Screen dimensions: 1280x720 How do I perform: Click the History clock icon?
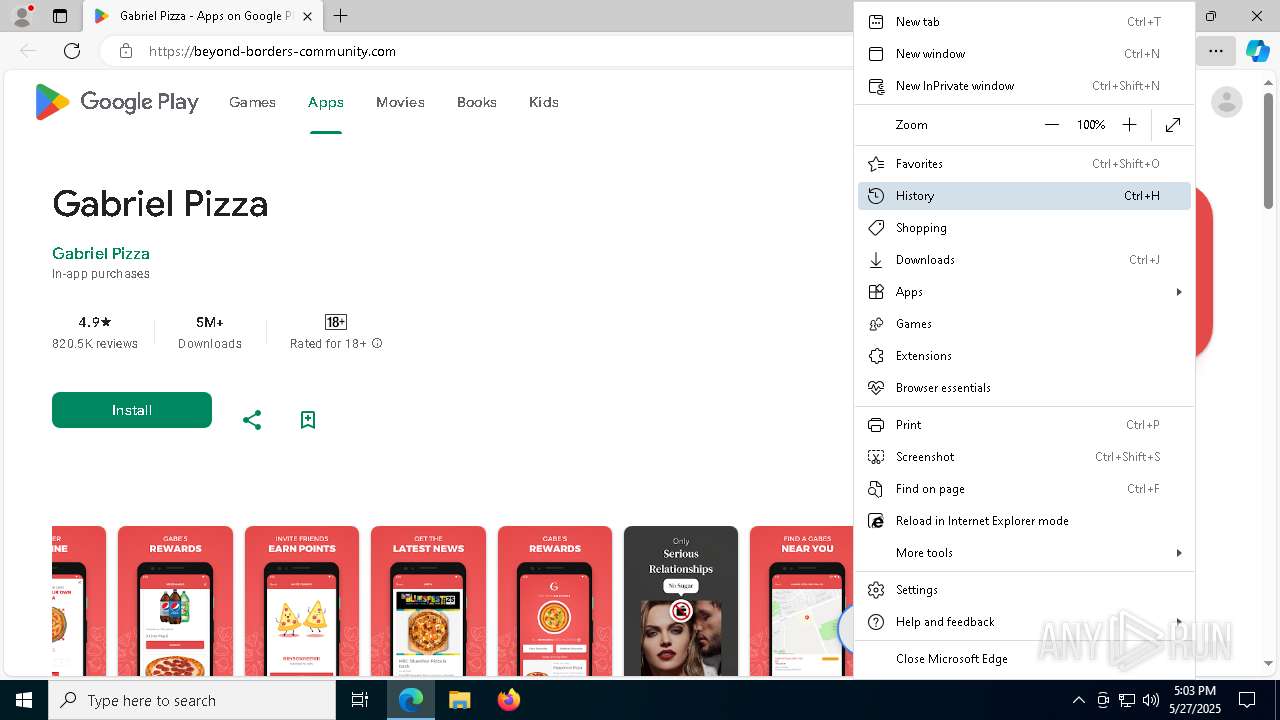(x=876, y=196)
